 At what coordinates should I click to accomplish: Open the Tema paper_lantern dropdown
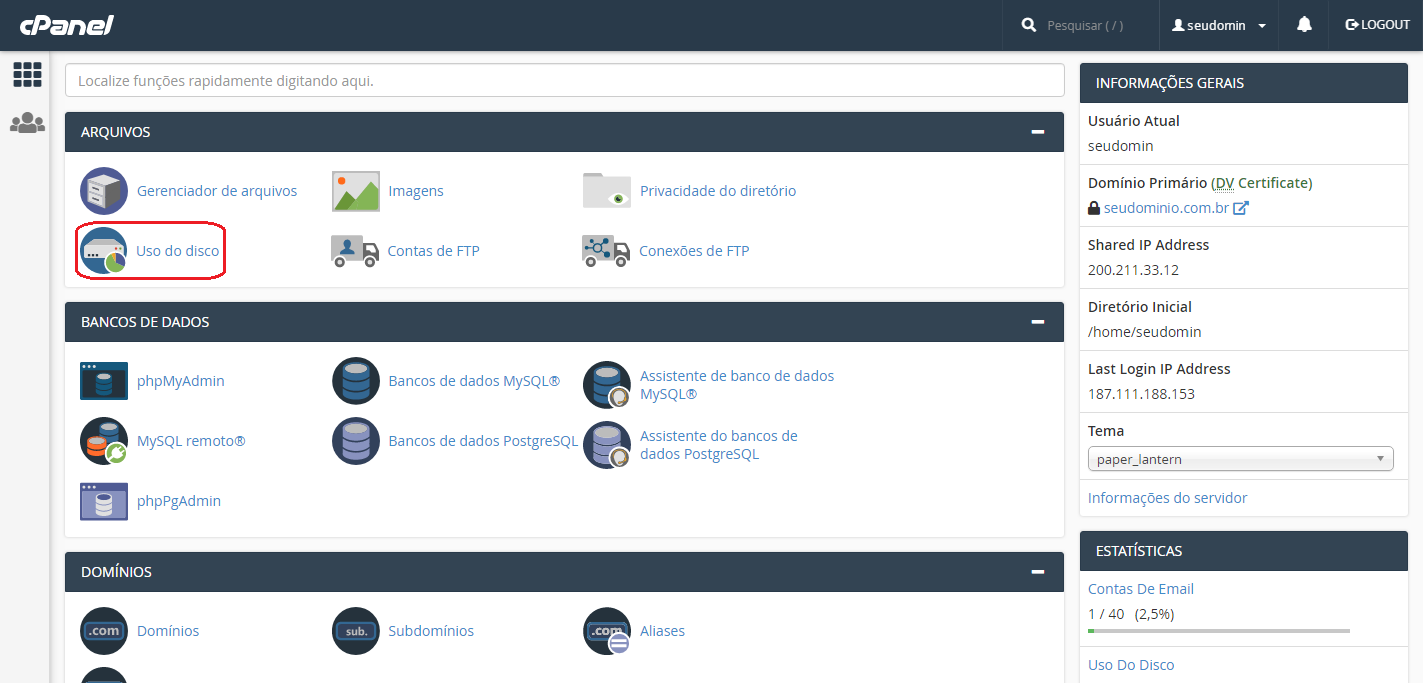tap(1240, 459)
